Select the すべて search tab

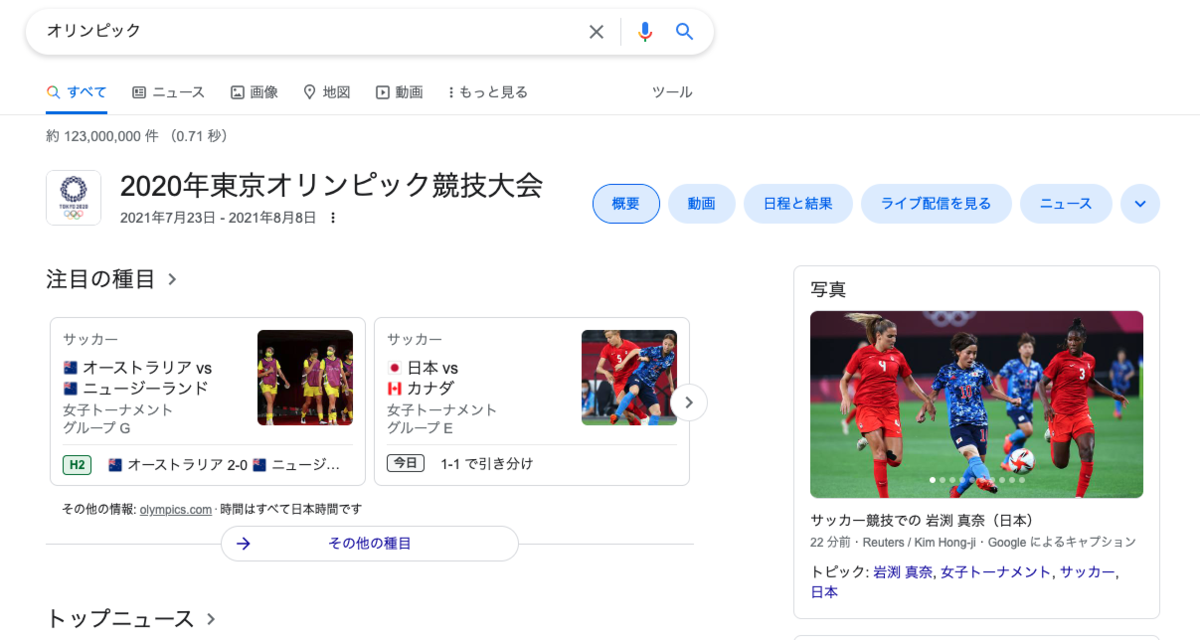(x=76, y=92)
